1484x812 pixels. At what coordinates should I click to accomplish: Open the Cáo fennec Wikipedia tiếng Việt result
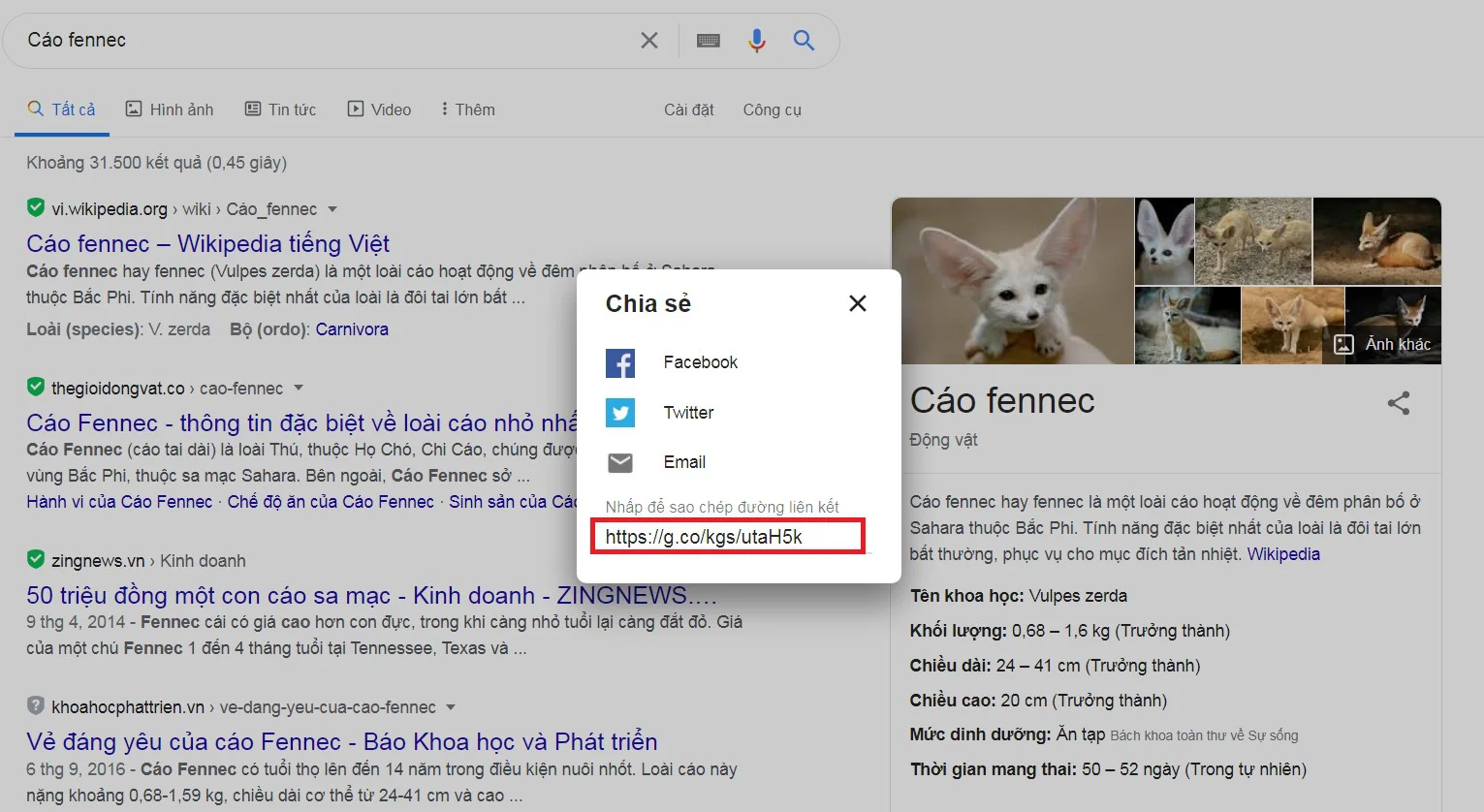click(208, 243)
